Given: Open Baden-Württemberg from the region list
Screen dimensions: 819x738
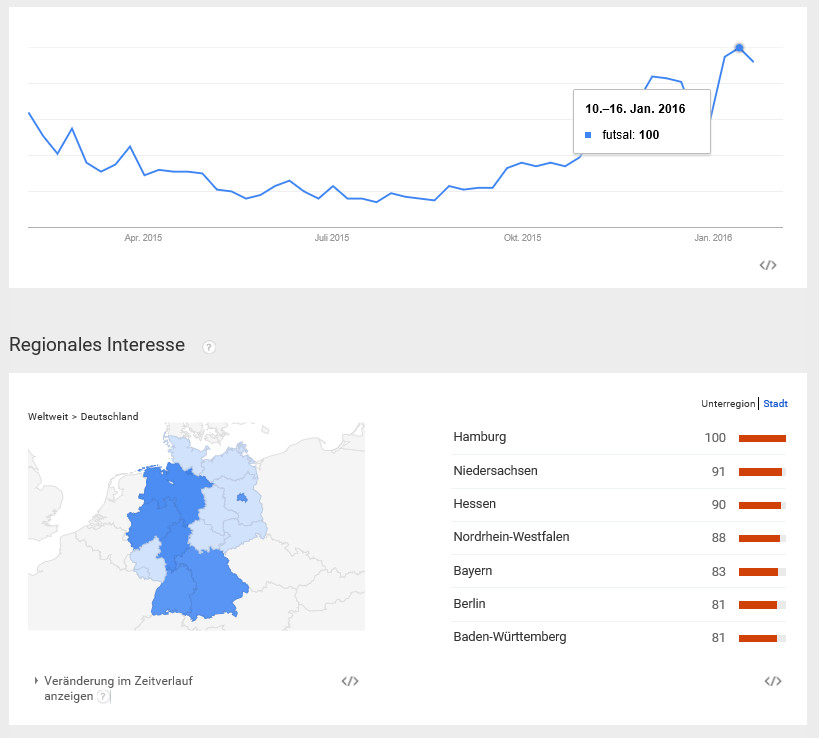Looking at the screenshot, I should pyautogui.click(x=509, y=637).
